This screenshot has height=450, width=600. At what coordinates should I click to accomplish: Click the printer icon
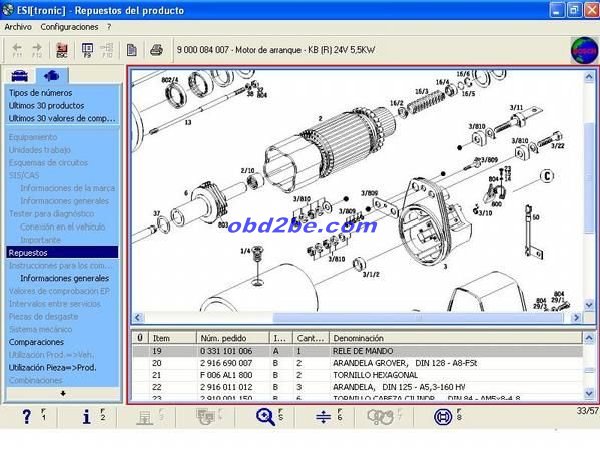156,50
